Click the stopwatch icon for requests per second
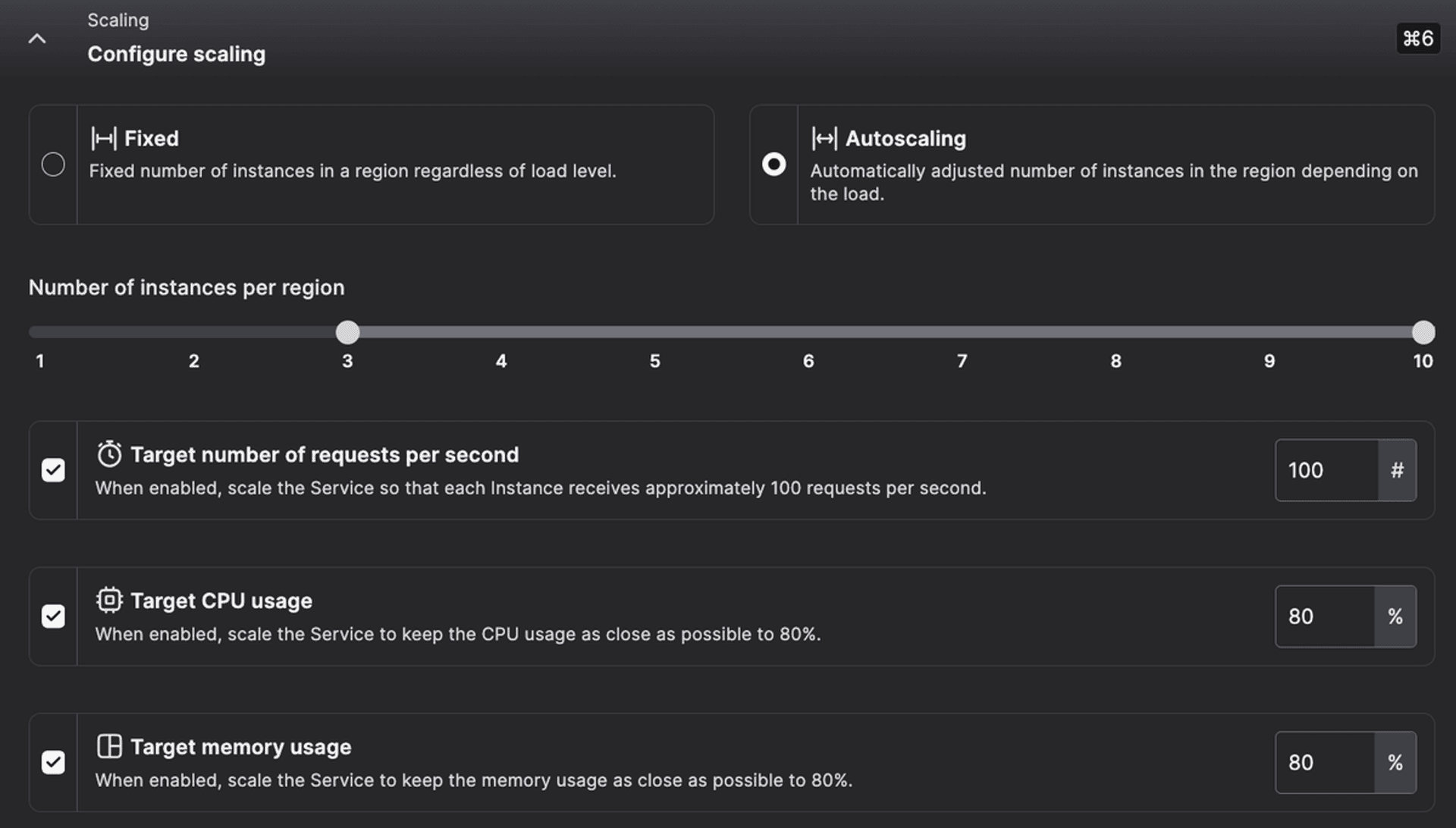This screenshot has height=828, width=1456. point(109,454)
